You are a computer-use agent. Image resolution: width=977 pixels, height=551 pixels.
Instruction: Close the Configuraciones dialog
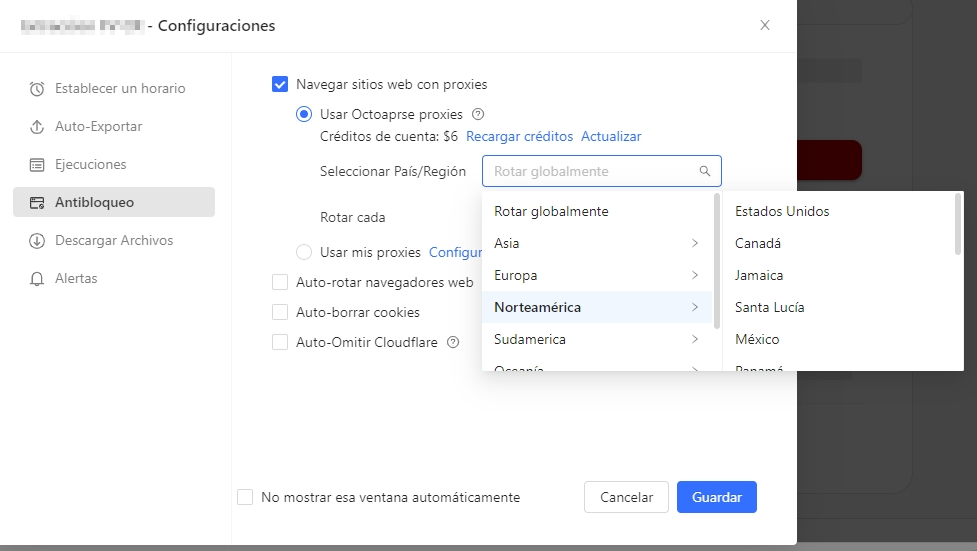point(765,25)
